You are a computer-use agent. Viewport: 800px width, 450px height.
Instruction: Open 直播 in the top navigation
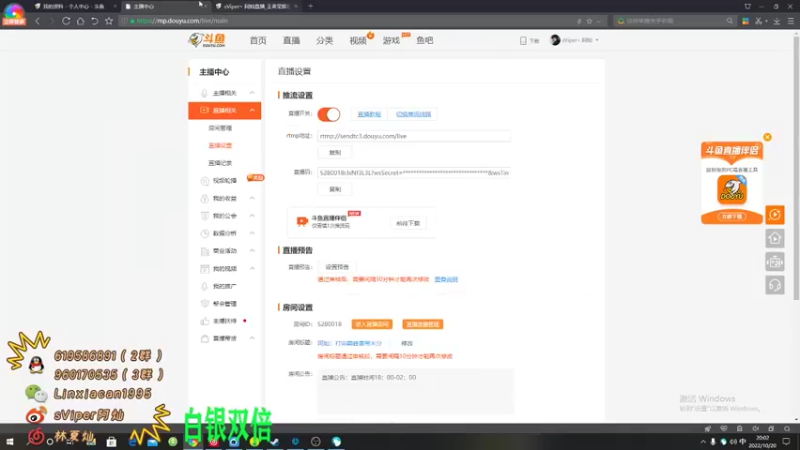click(x=291, y=40)
